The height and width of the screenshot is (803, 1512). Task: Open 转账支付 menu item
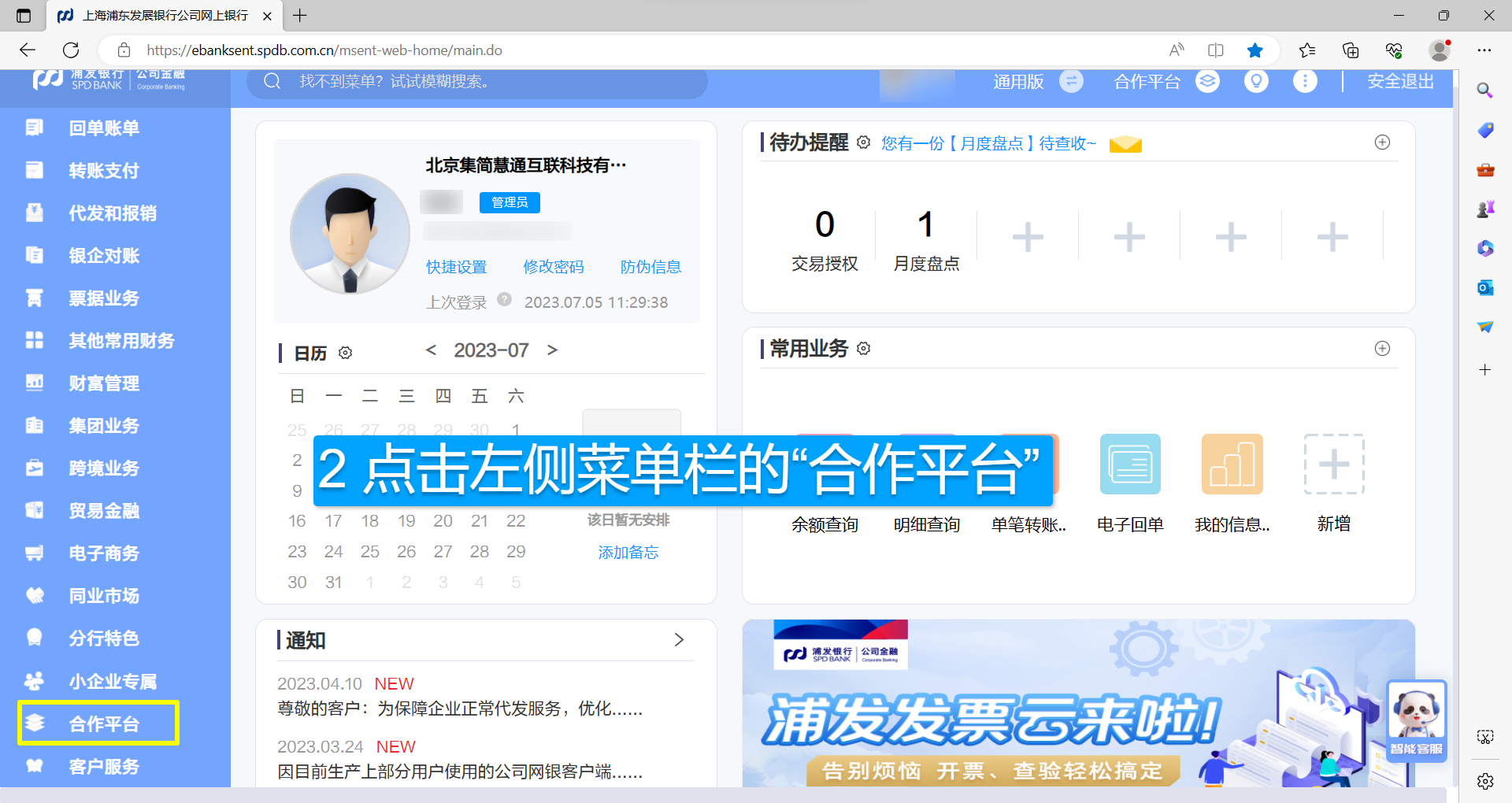pyautogui.click(x=104, y=171)
